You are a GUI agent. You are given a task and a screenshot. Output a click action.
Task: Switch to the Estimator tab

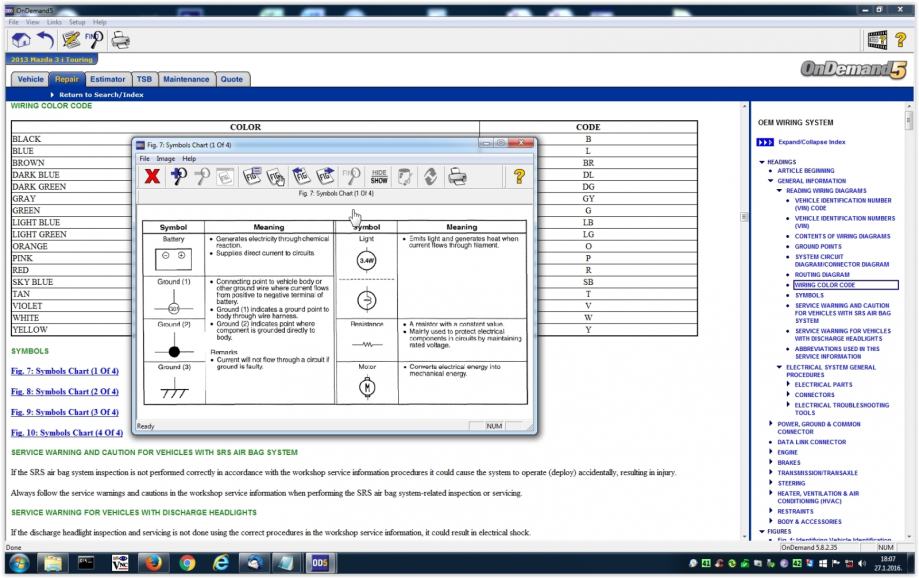click(x=107, y=79)
